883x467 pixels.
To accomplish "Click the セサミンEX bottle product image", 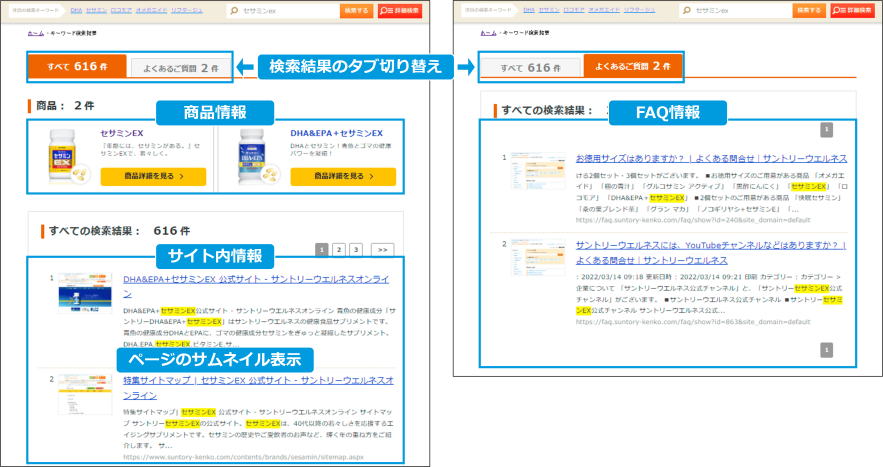I will tap(68, 156).
